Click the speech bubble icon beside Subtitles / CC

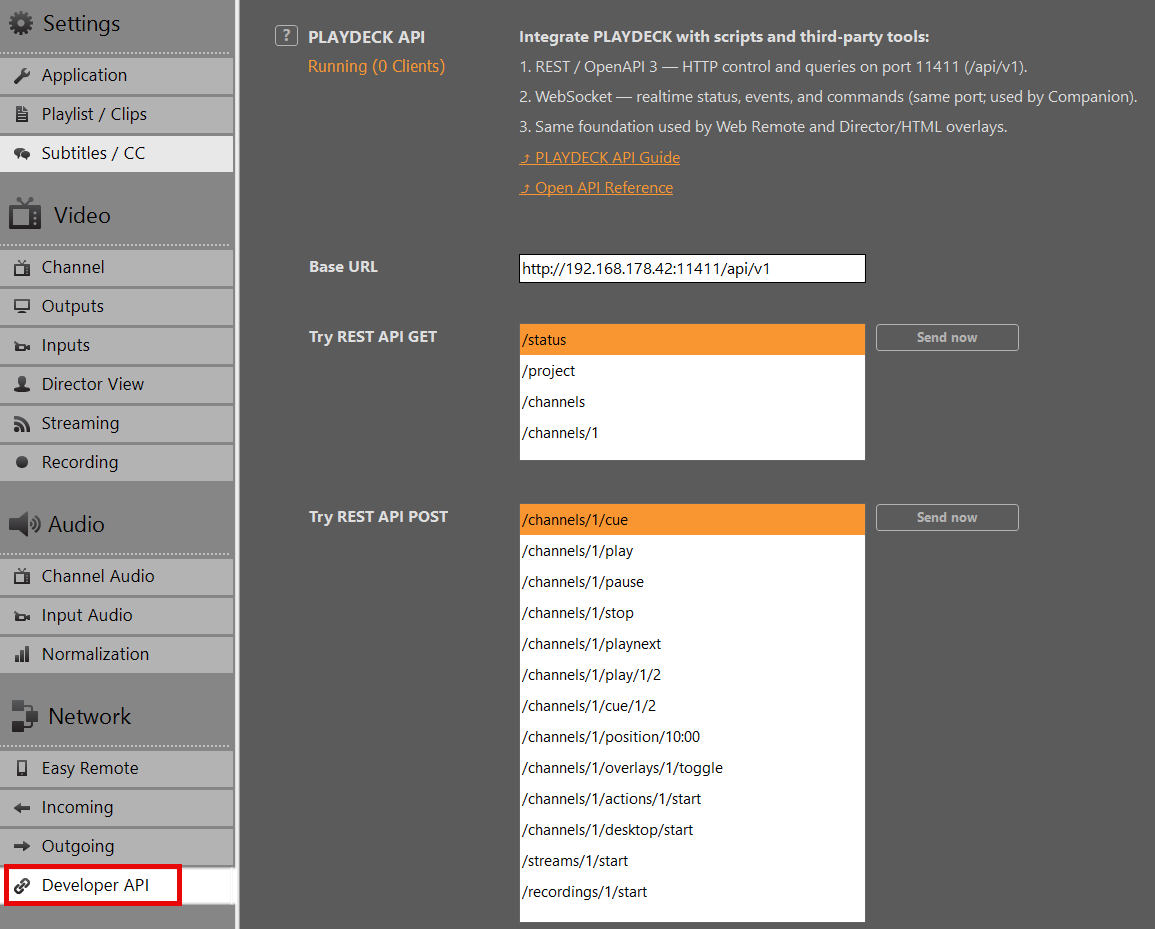pos(22,153)
